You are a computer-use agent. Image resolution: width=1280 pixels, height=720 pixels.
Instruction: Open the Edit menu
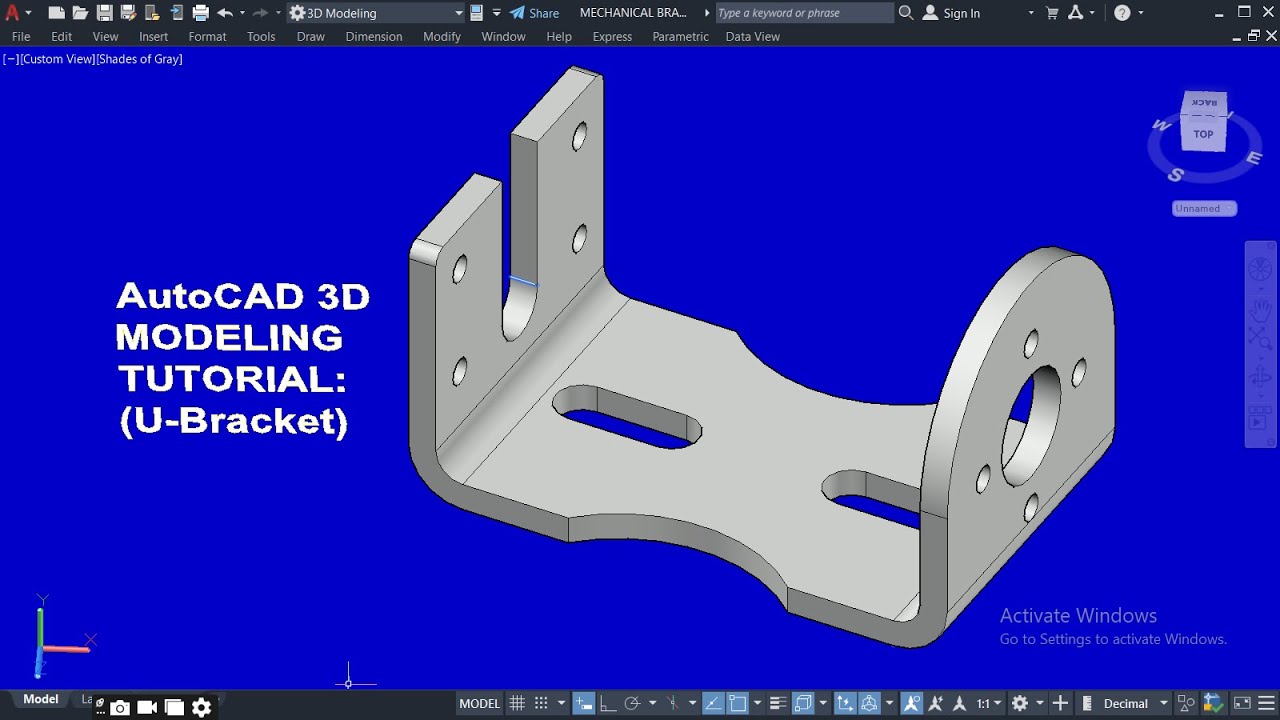tap(62, 36)
